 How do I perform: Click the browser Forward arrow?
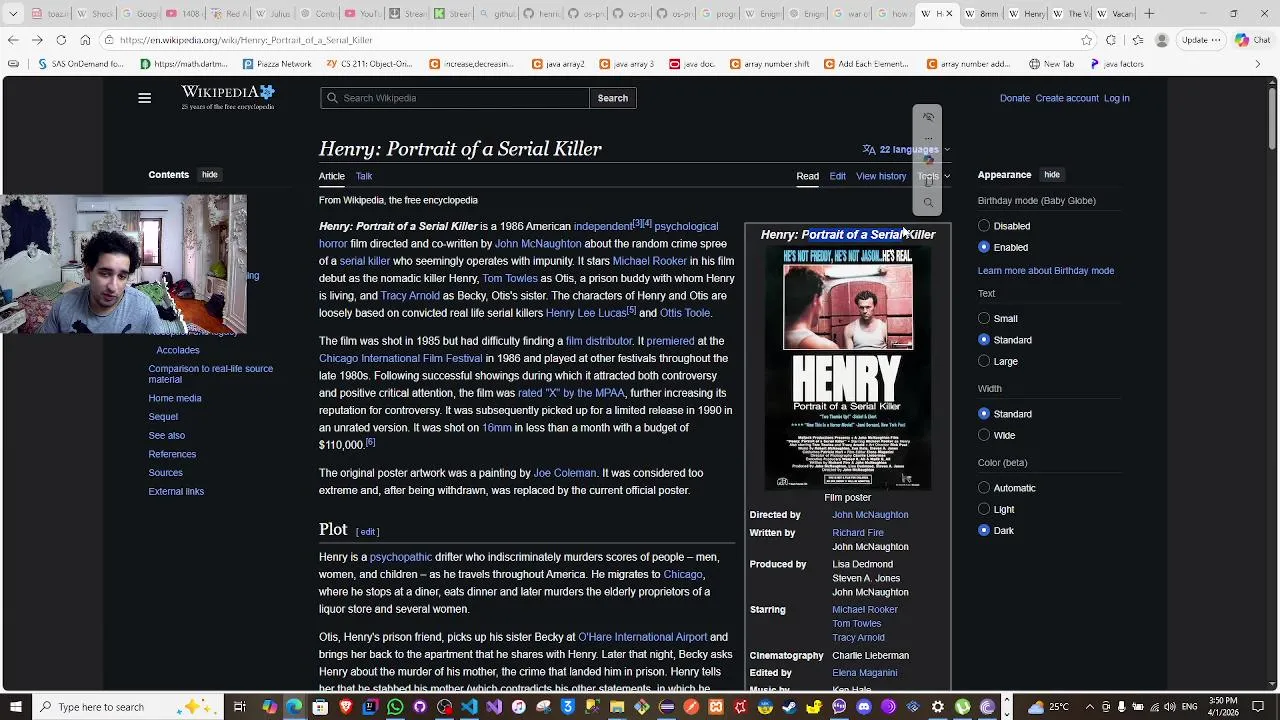point(37,40)
